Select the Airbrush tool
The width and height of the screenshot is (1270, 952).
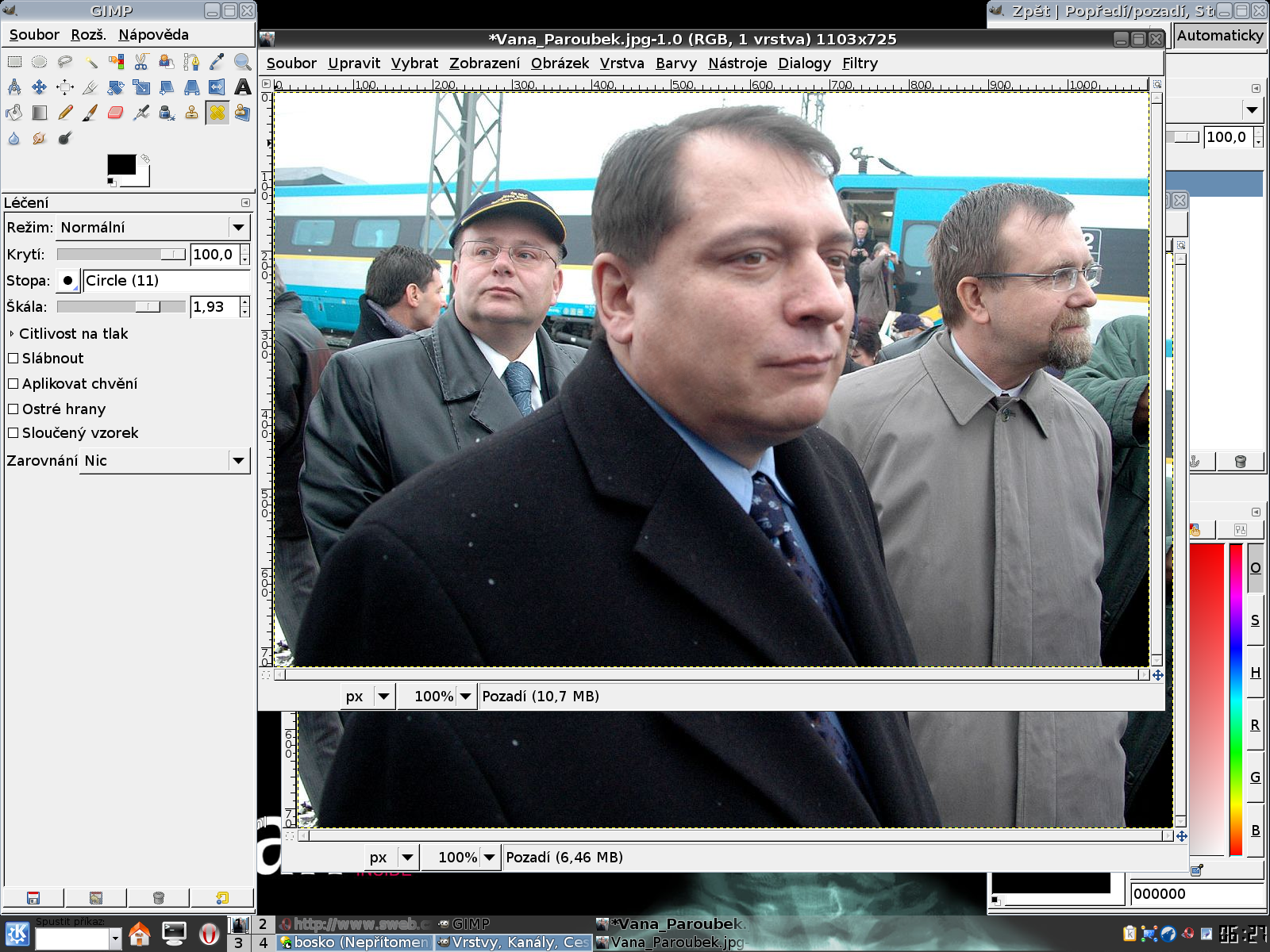click(141, 113)
